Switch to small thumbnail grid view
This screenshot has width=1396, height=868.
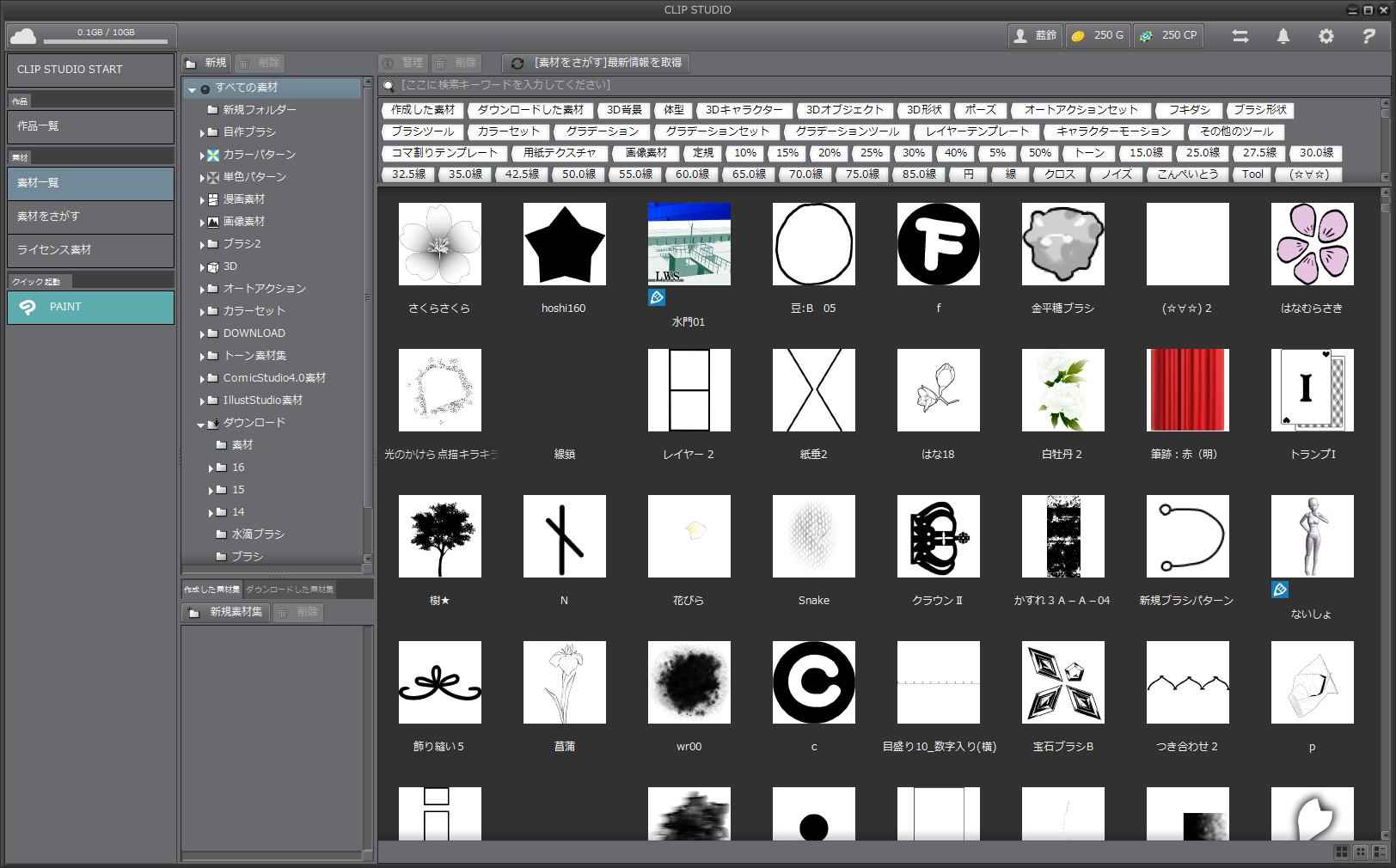tap(1361, 852)
